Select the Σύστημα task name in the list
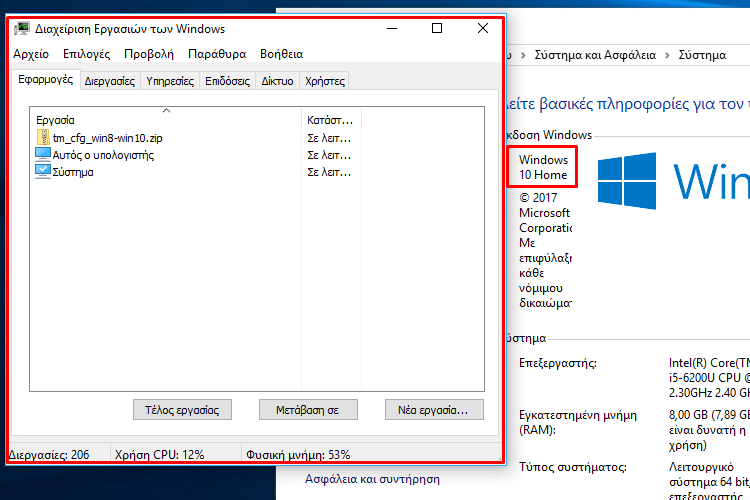 [x=73, y=172]
